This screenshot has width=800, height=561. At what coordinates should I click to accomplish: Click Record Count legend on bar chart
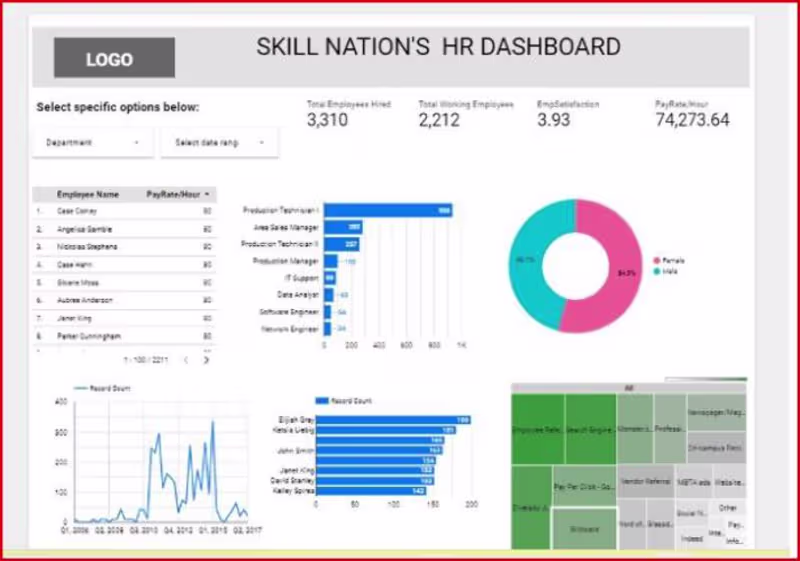point(343,401)
